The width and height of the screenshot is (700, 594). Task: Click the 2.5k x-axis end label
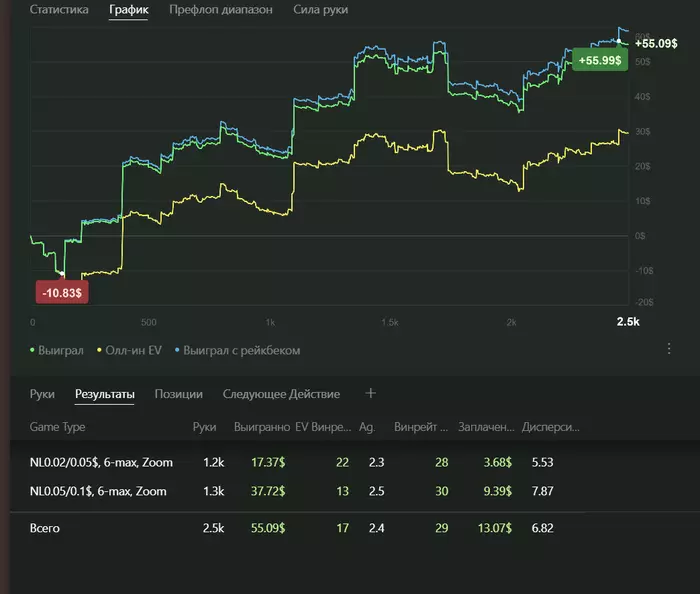point(628,322)
